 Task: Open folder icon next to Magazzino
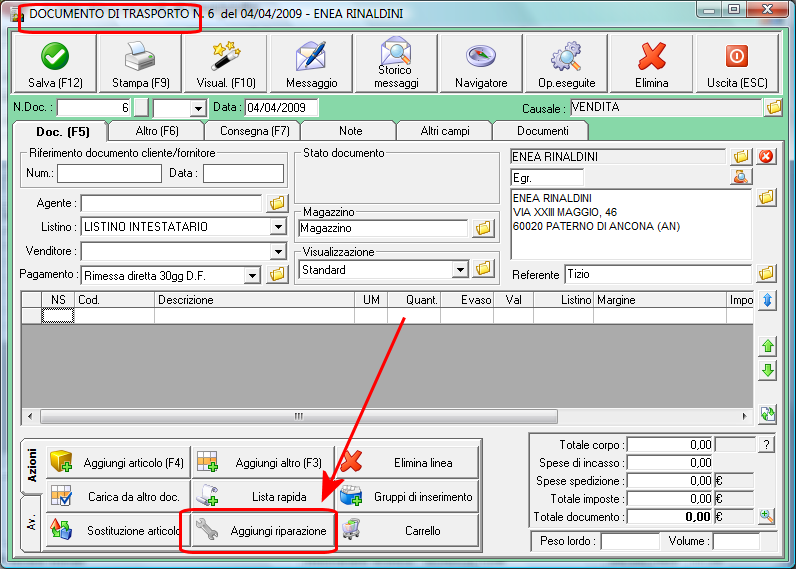(x=483, y=228)
